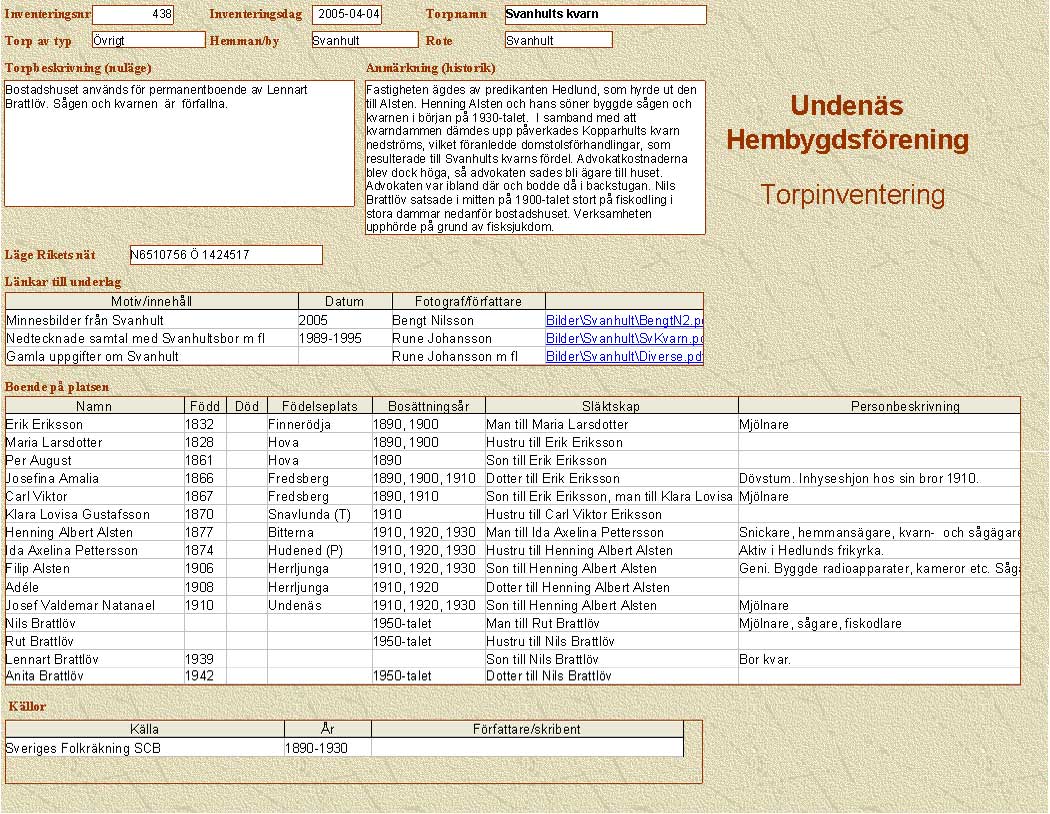This screenshot has width=1050, height=814.
Task: Click inside the Torpbeskrivning text area
Action: 180,143
